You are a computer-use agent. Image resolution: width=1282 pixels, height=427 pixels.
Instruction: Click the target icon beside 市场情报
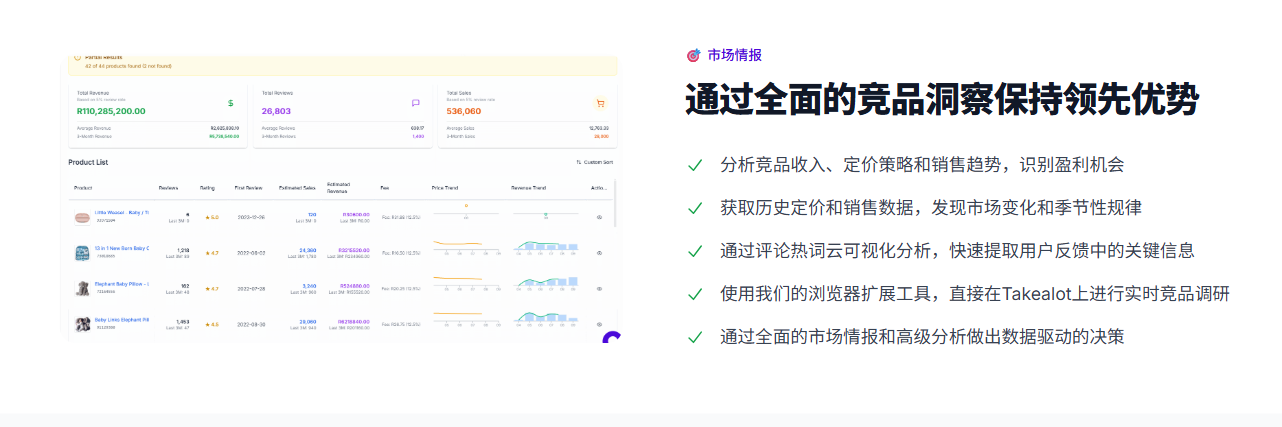click(x=693, y=56)
